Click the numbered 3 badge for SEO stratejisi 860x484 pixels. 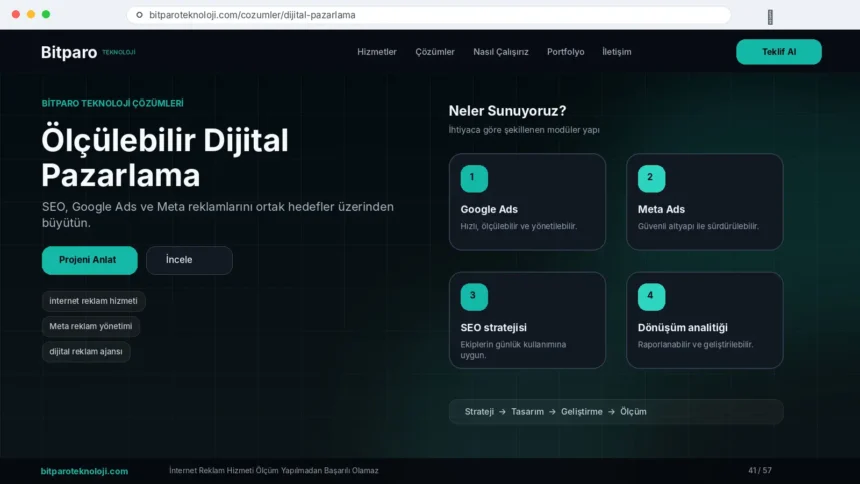(x=474, y=297)
